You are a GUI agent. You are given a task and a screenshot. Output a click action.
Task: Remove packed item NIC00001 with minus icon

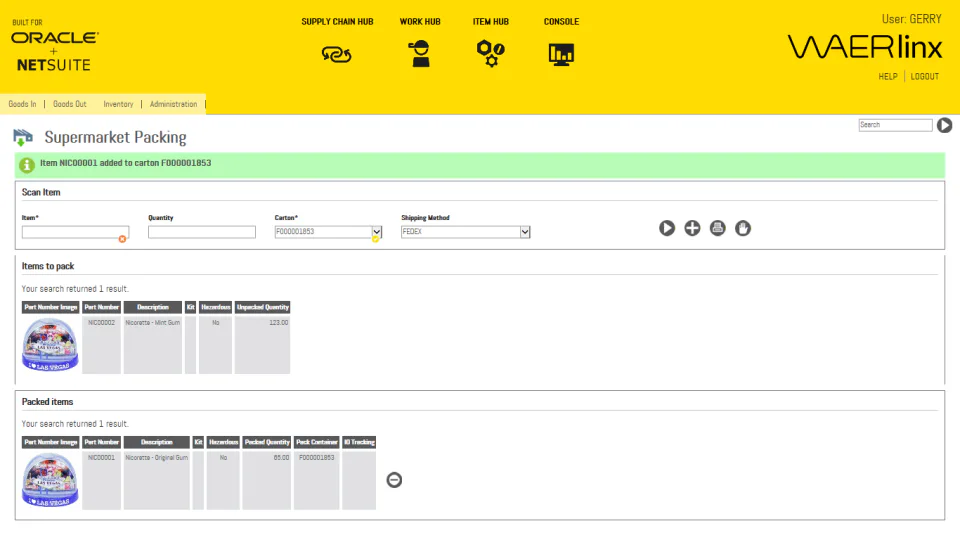[394, 480]
